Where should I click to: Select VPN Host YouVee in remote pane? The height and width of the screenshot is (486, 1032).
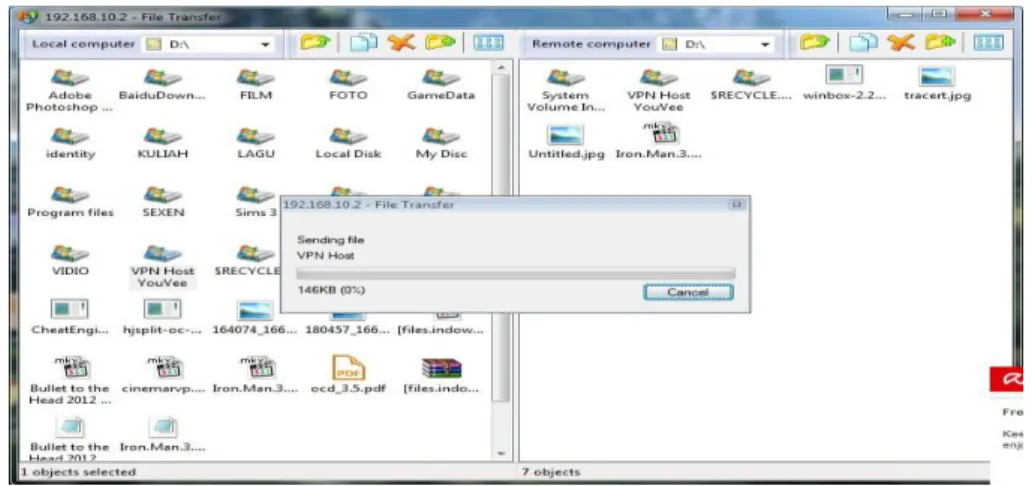point(659,91)
